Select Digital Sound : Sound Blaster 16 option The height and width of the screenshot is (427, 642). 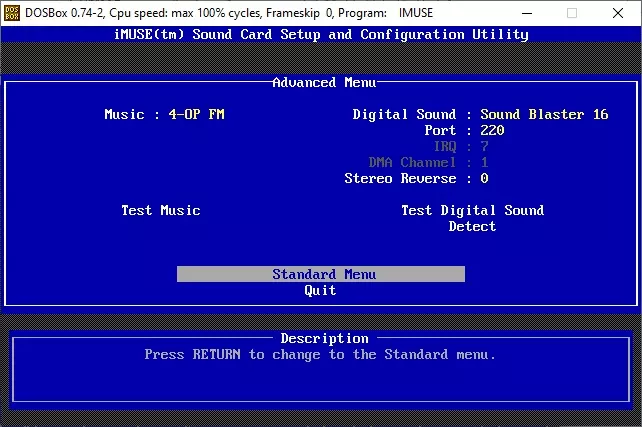(x=480, y=114)
